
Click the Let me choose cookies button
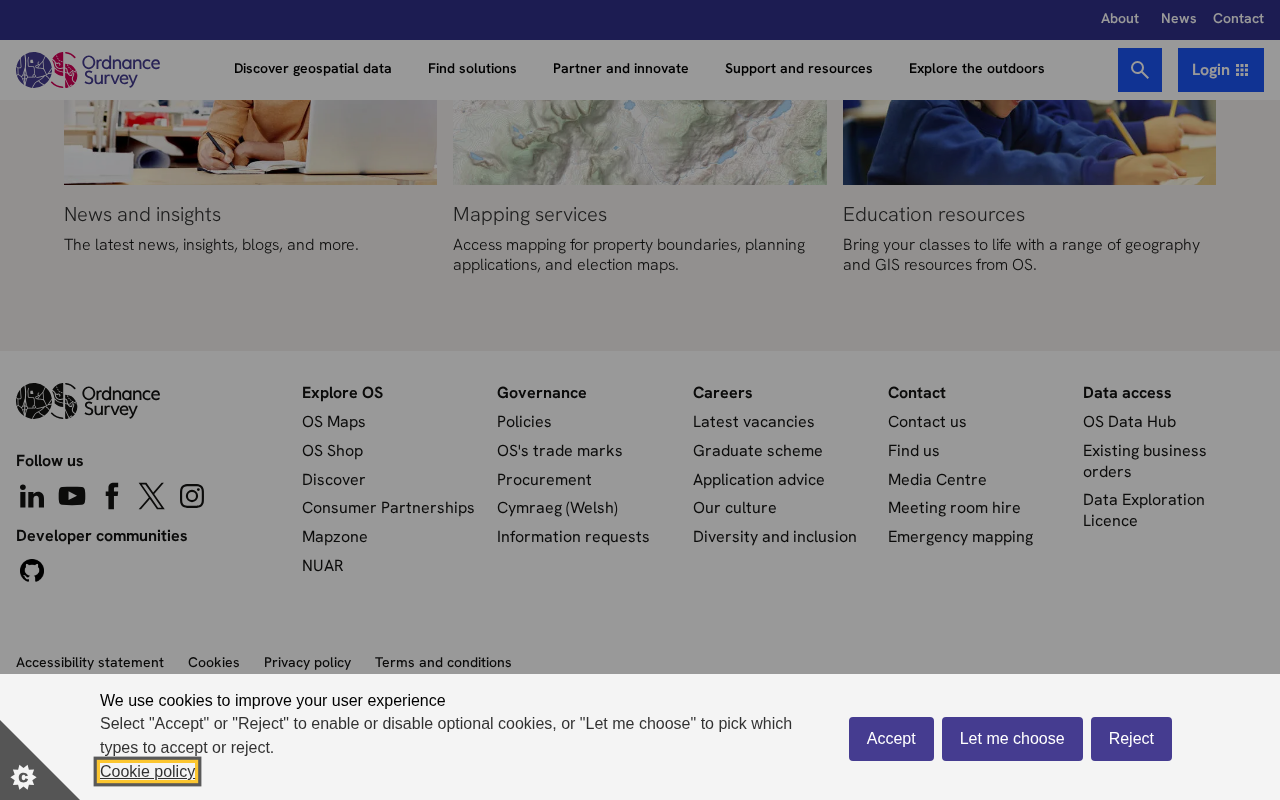(1012, 739)
